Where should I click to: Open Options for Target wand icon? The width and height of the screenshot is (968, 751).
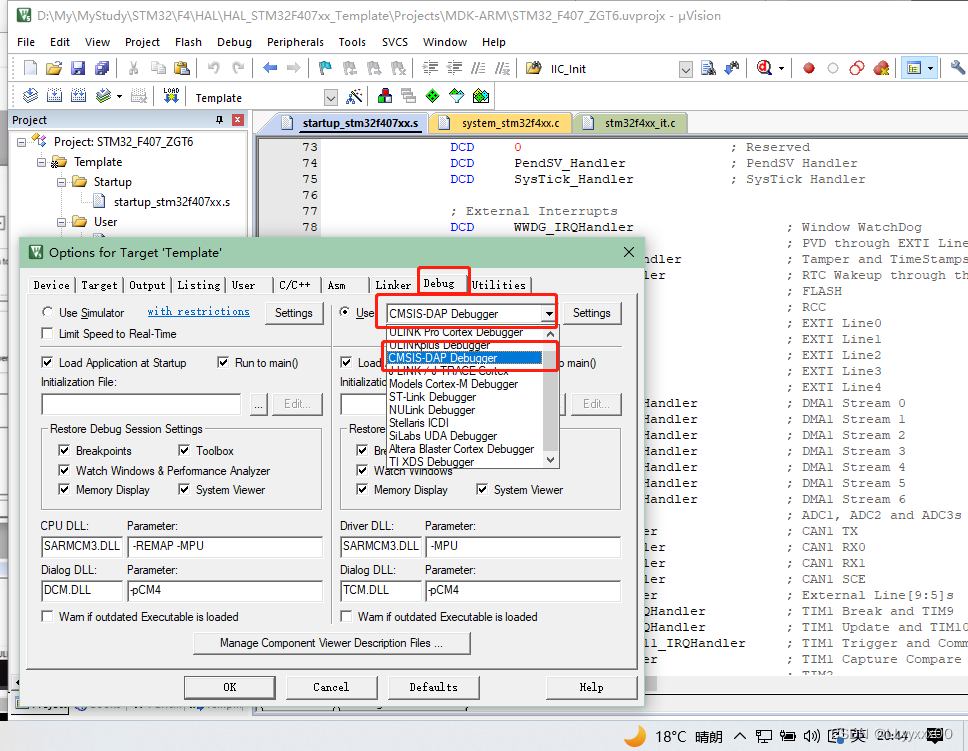pos(354,96)
